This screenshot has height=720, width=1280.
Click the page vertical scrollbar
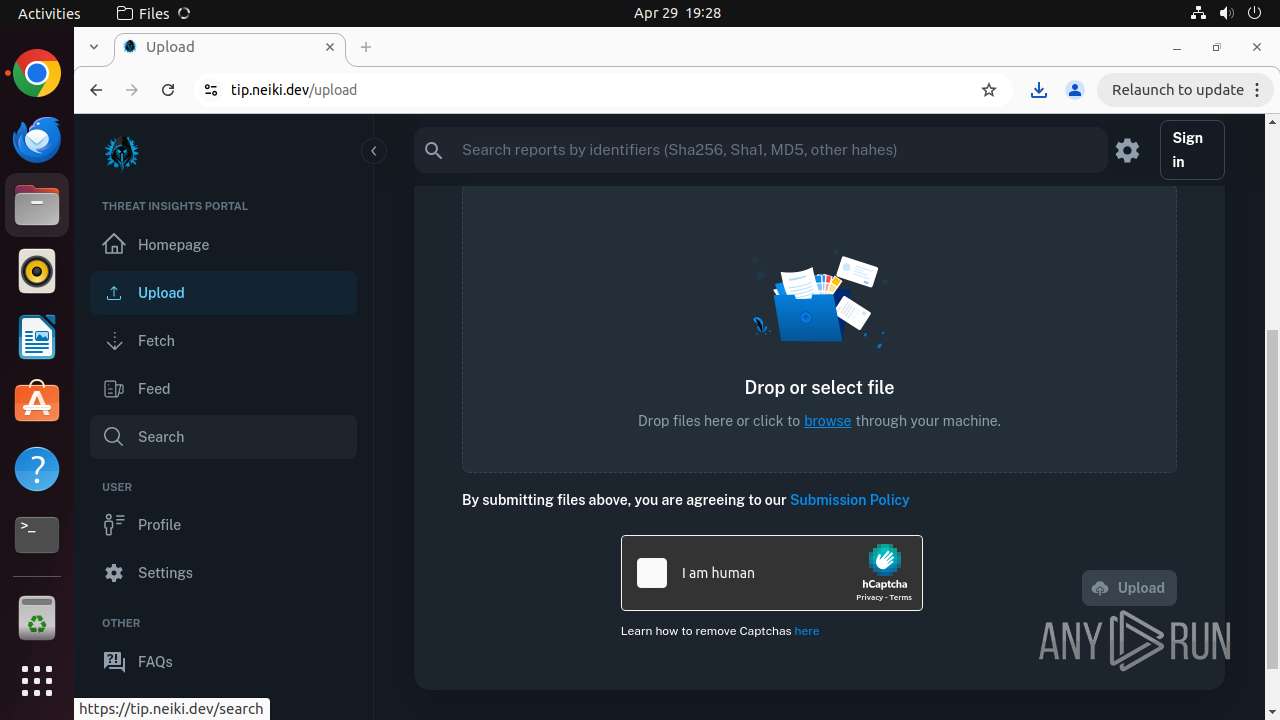(1272, 500)
